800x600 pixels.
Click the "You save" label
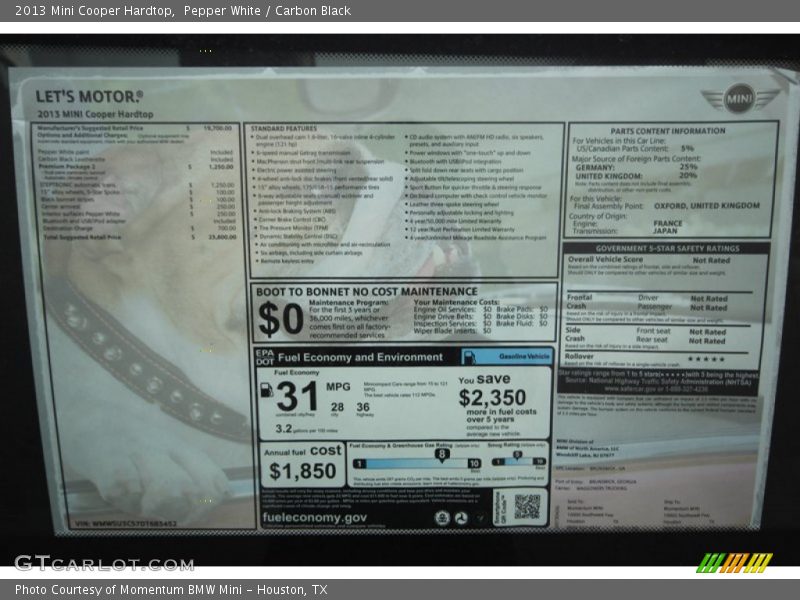[484, 380]
